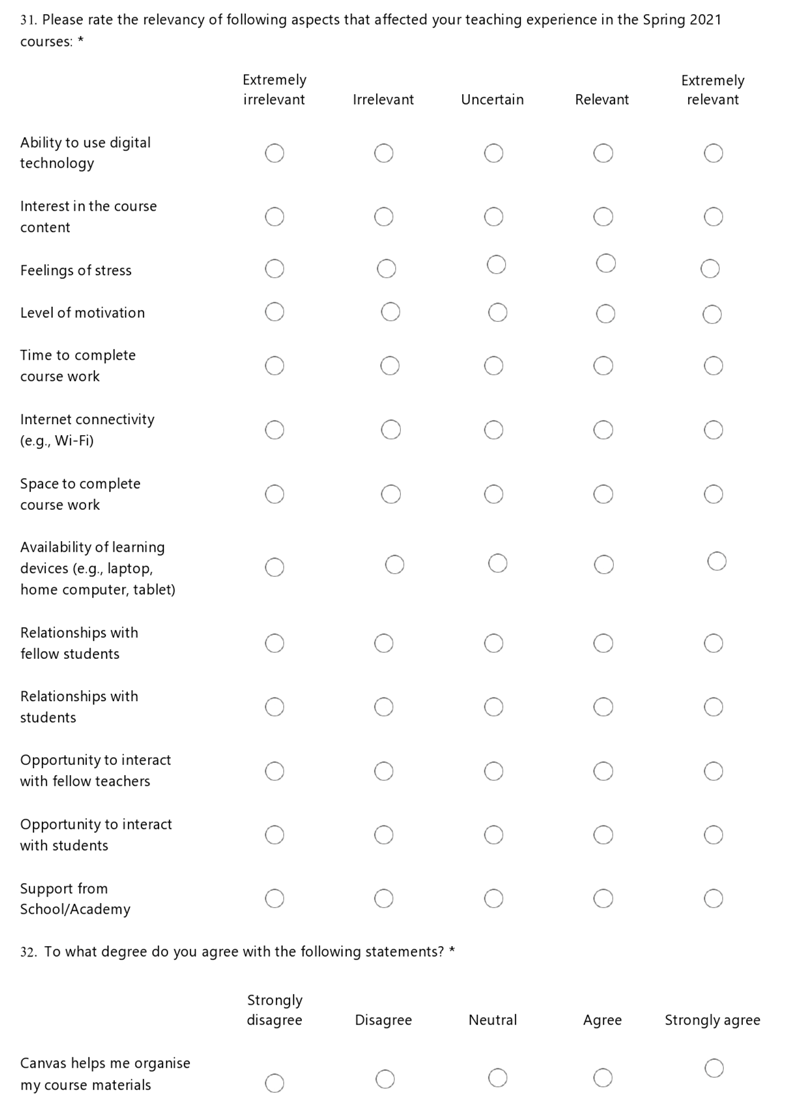Viewport: 791px width, 1106px height.
Task: Choose Extremely relevant for Feelings of stress
Action: pyautogui.click(x=710, y=268)
